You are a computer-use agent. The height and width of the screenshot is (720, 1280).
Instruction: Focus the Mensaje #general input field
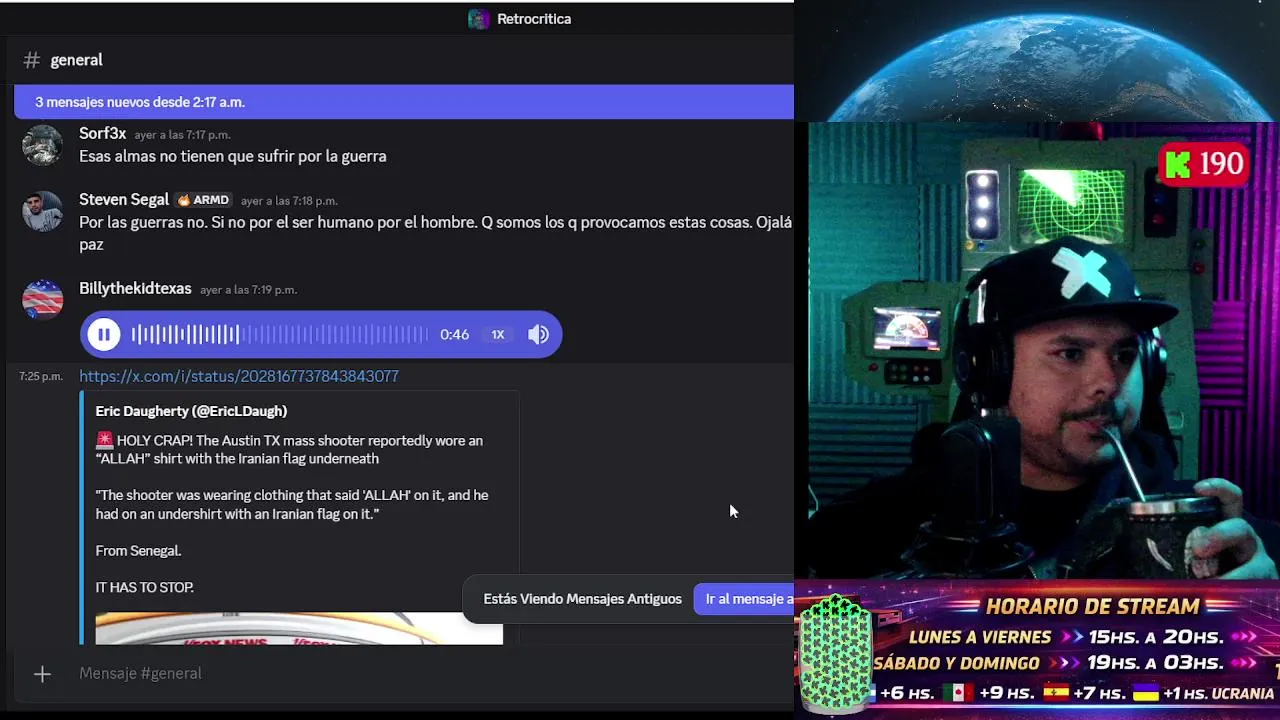point(400,674)
